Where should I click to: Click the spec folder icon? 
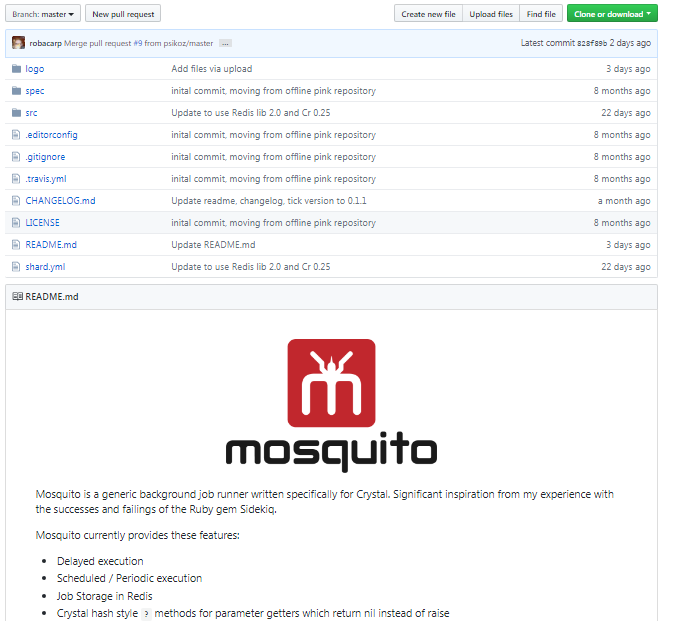point(16,91)
